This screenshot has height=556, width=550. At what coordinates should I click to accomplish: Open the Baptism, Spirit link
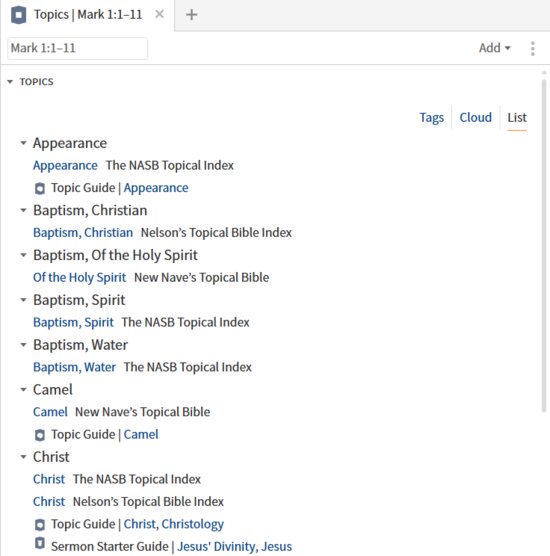pos(73,322)
